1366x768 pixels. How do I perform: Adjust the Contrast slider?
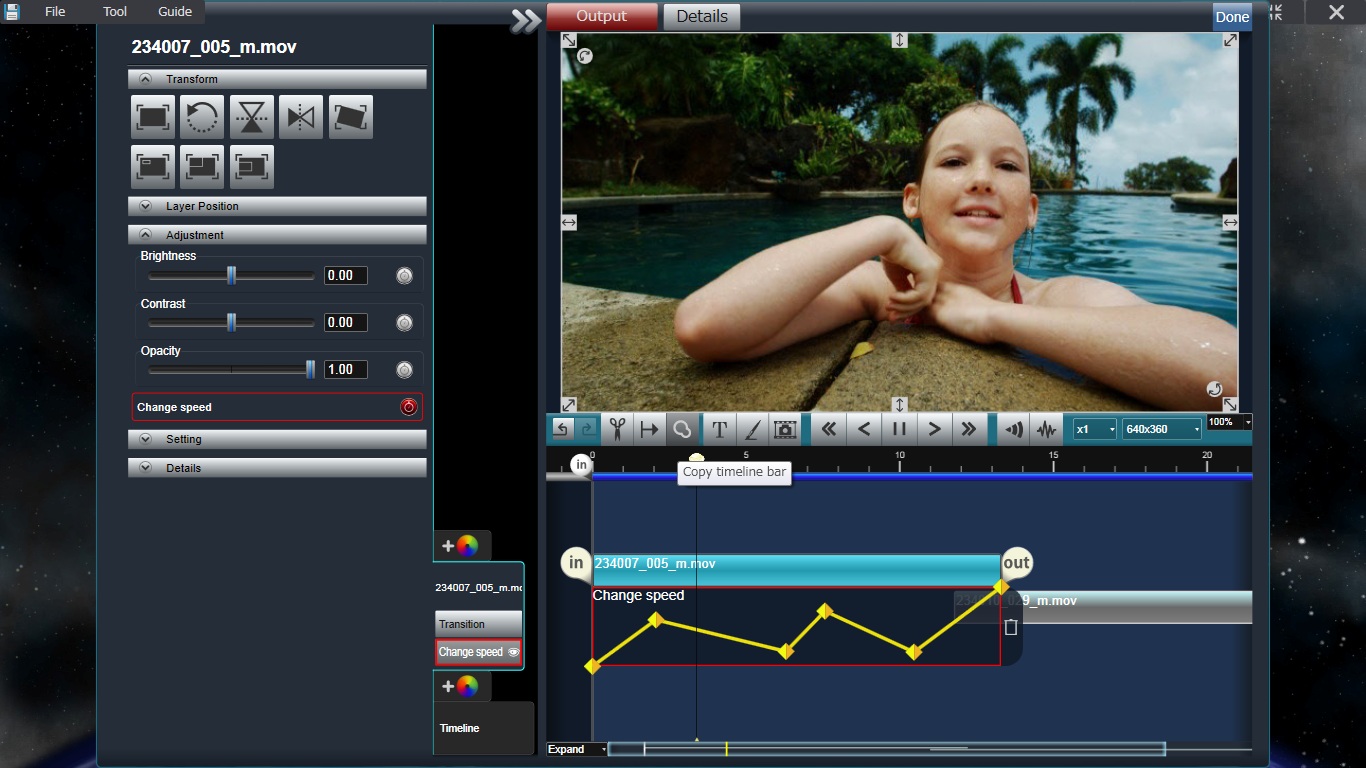click(x=231, y=323)
